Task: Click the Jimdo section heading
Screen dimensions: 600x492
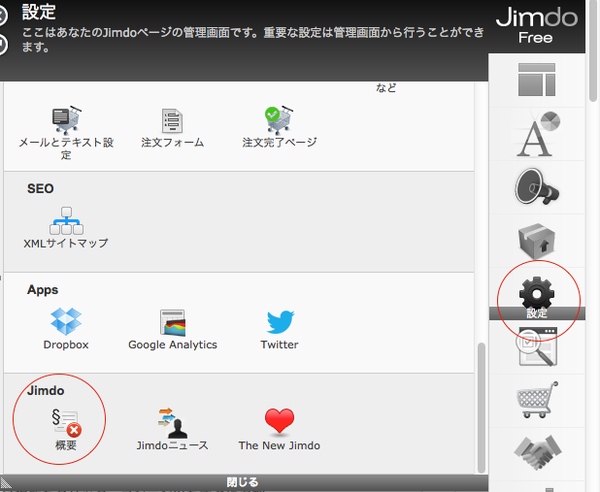Action: point(46,391)
